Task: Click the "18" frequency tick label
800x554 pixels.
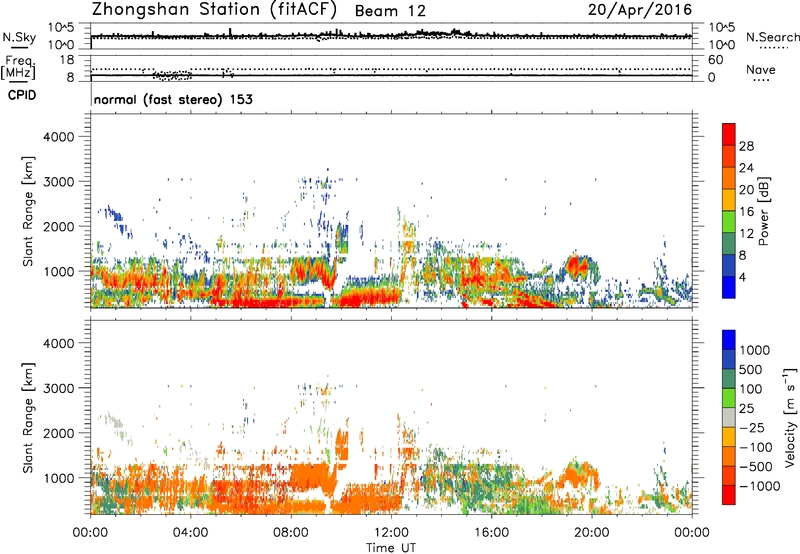Action: 67,60
